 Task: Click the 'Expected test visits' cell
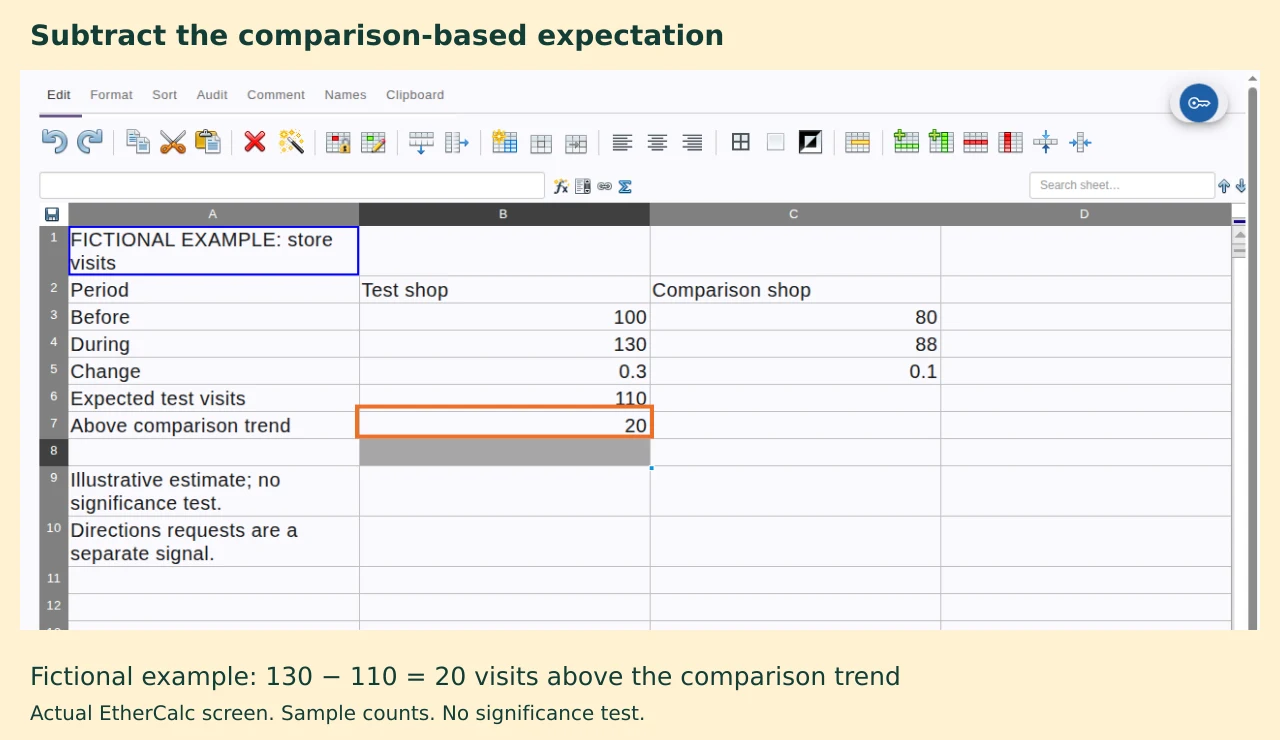coord(213,398)
